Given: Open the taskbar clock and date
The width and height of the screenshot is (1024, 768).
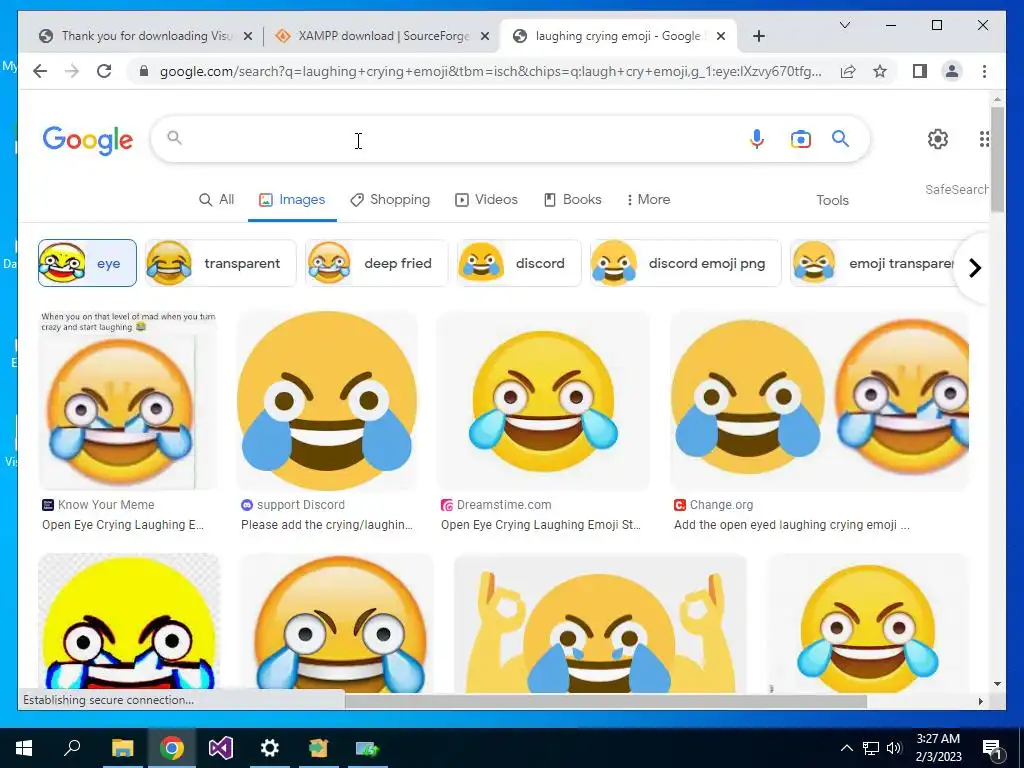Looking at the screenshot, I should tap(938, 748).
